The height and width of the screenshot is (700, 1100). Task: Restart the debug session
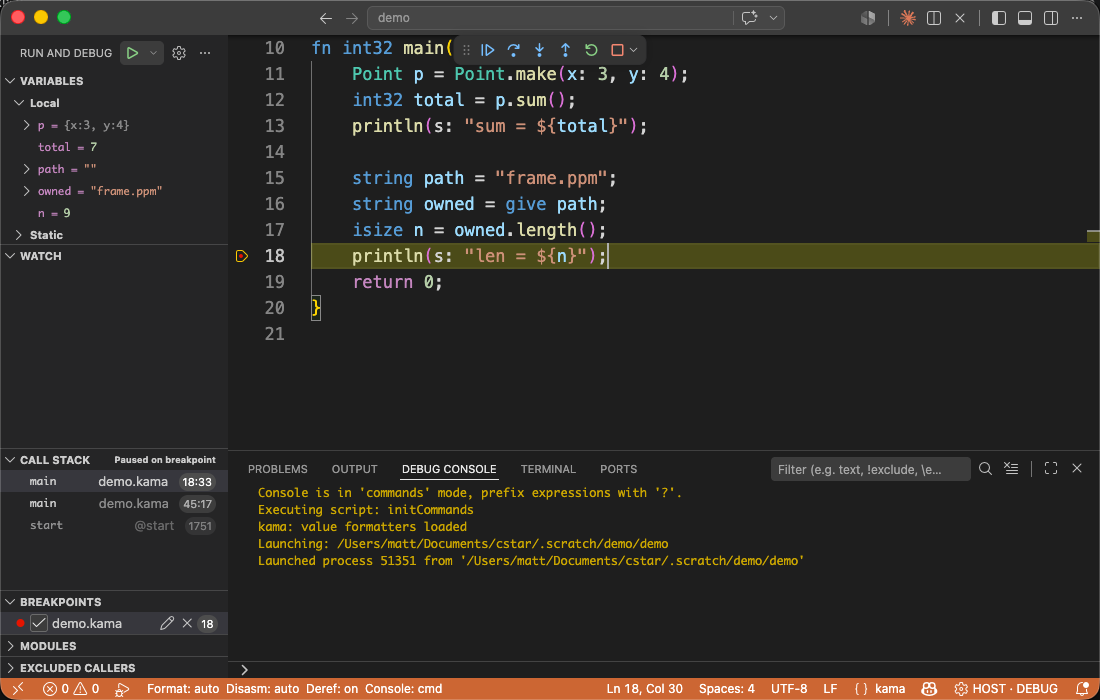[591, 50]
